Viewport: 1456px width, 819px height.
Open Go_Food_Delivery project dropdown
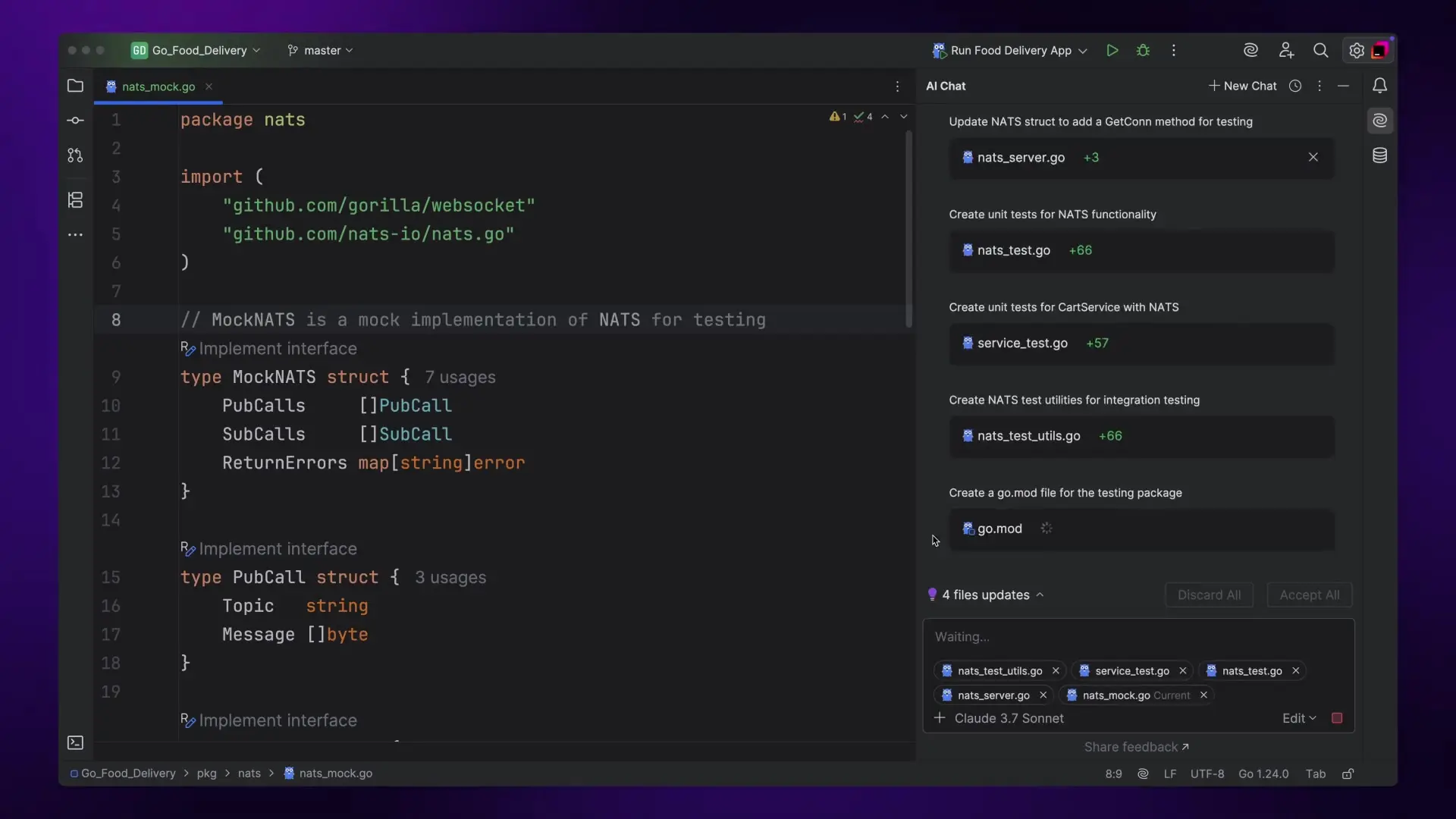click(x=196, y=50)
